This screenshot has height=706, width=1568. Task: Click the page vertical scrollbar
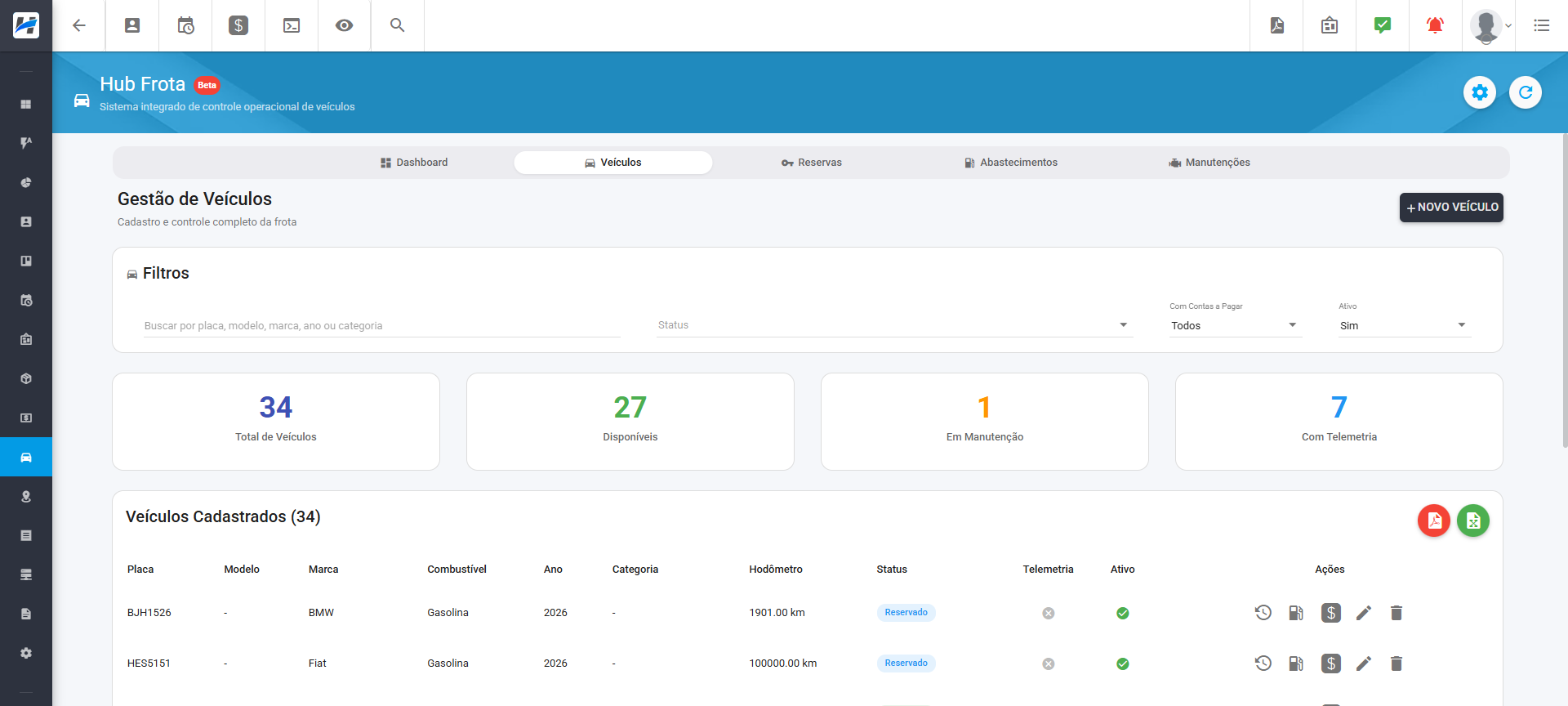1565,290
